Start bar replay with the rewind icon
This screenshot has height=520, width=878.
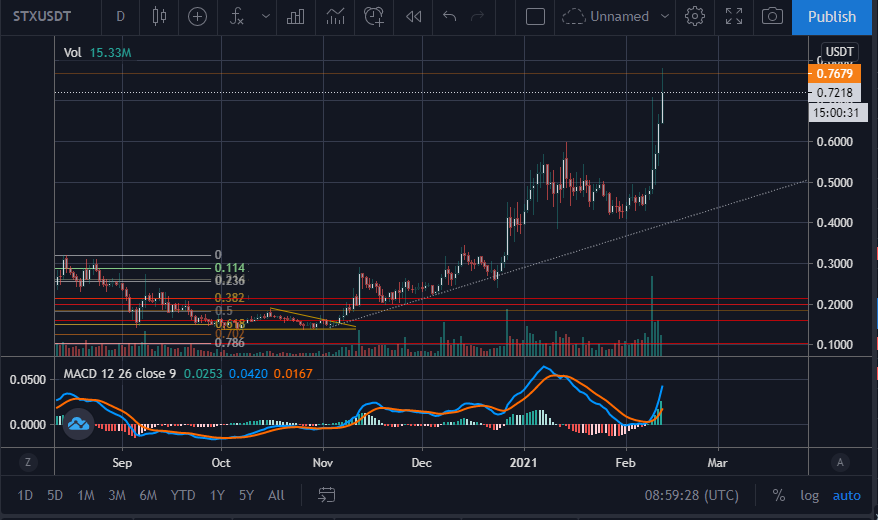413,17
